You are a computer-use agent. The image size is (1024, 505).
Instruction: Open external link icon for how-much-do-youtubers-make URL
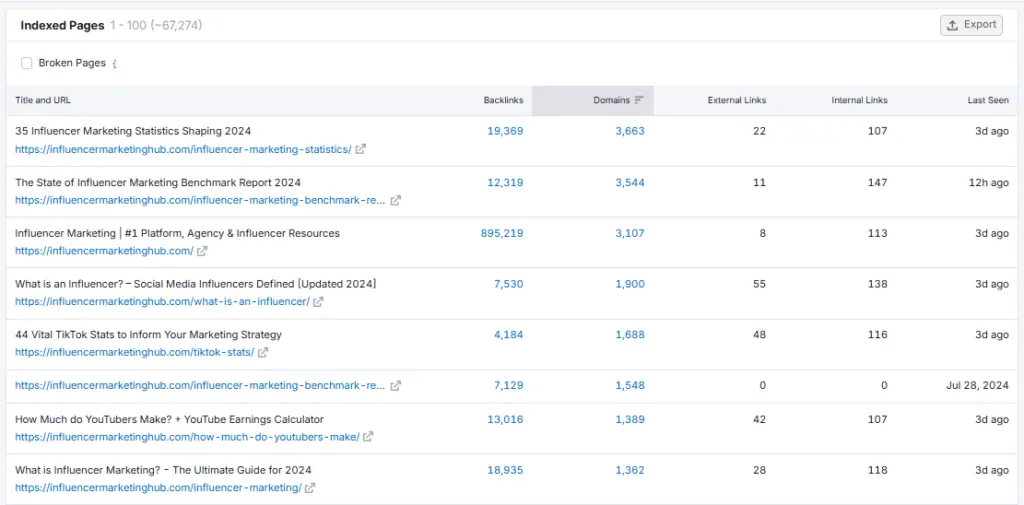pyautogui.click(x=369, y=437)
